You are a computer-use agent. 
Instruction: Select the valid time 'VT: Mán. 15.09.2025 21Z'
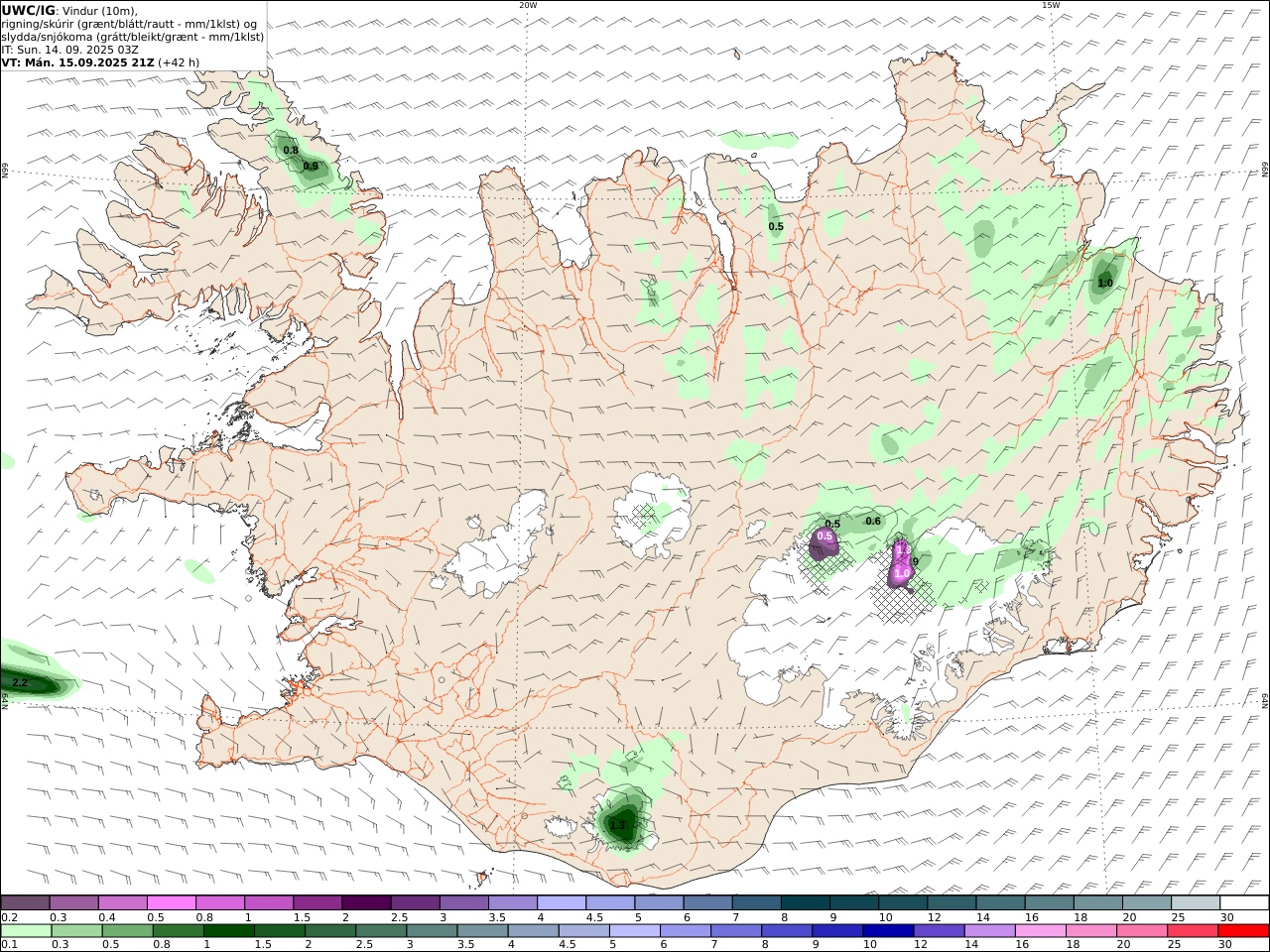pyautogui.click(x=78, y=61)
